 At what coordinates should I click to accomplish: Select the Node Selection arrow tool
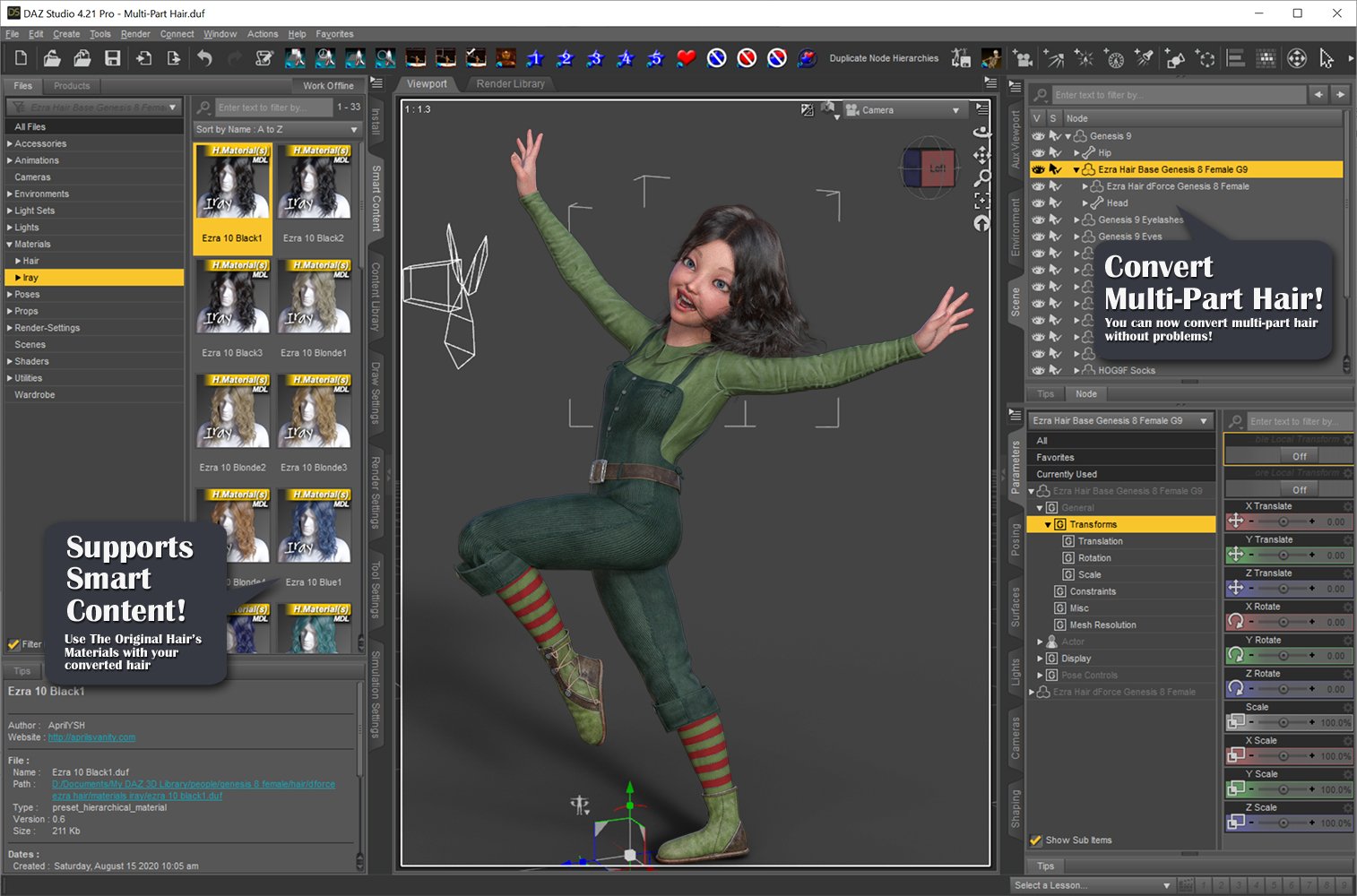pyautogui.click(x=1327, y=58)
